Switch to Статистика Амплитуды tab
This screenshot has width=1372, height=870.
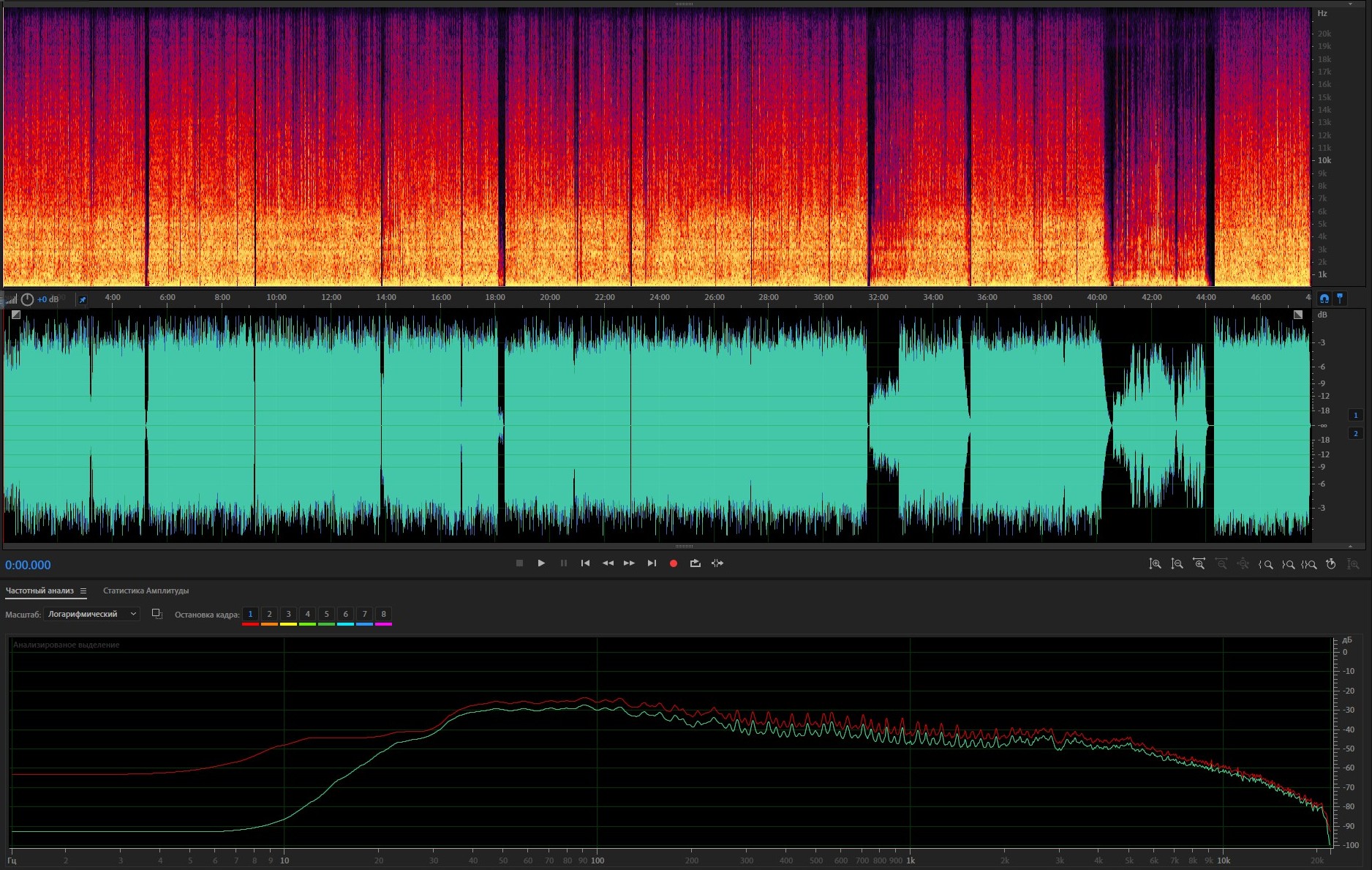click(x=146, y=590)
